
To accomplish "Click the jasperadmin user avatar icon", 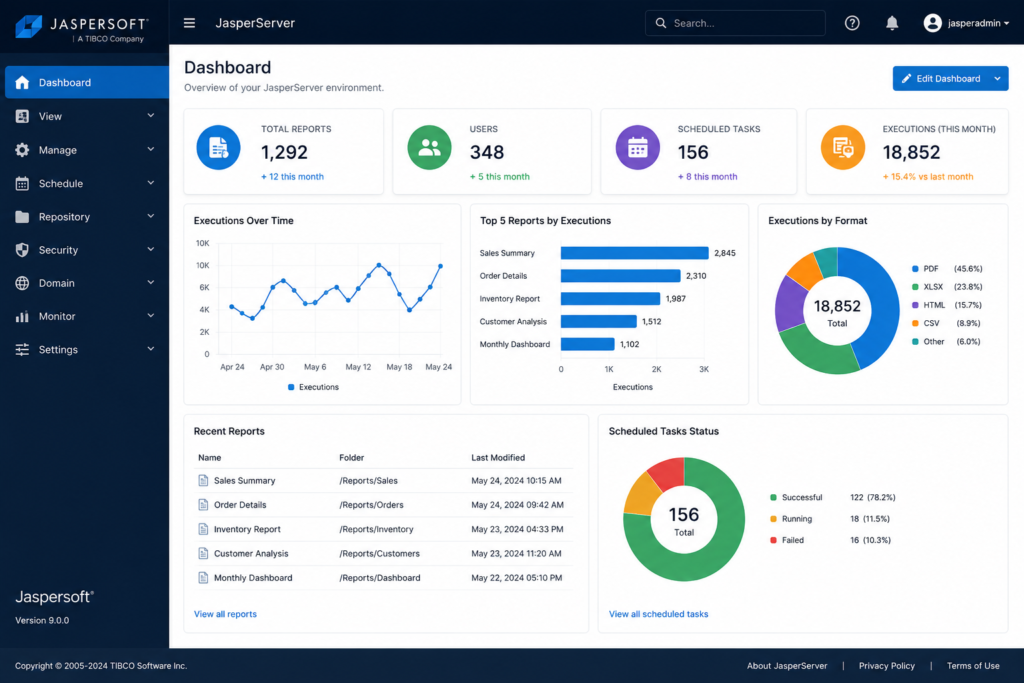I will (x=932, y=23).
